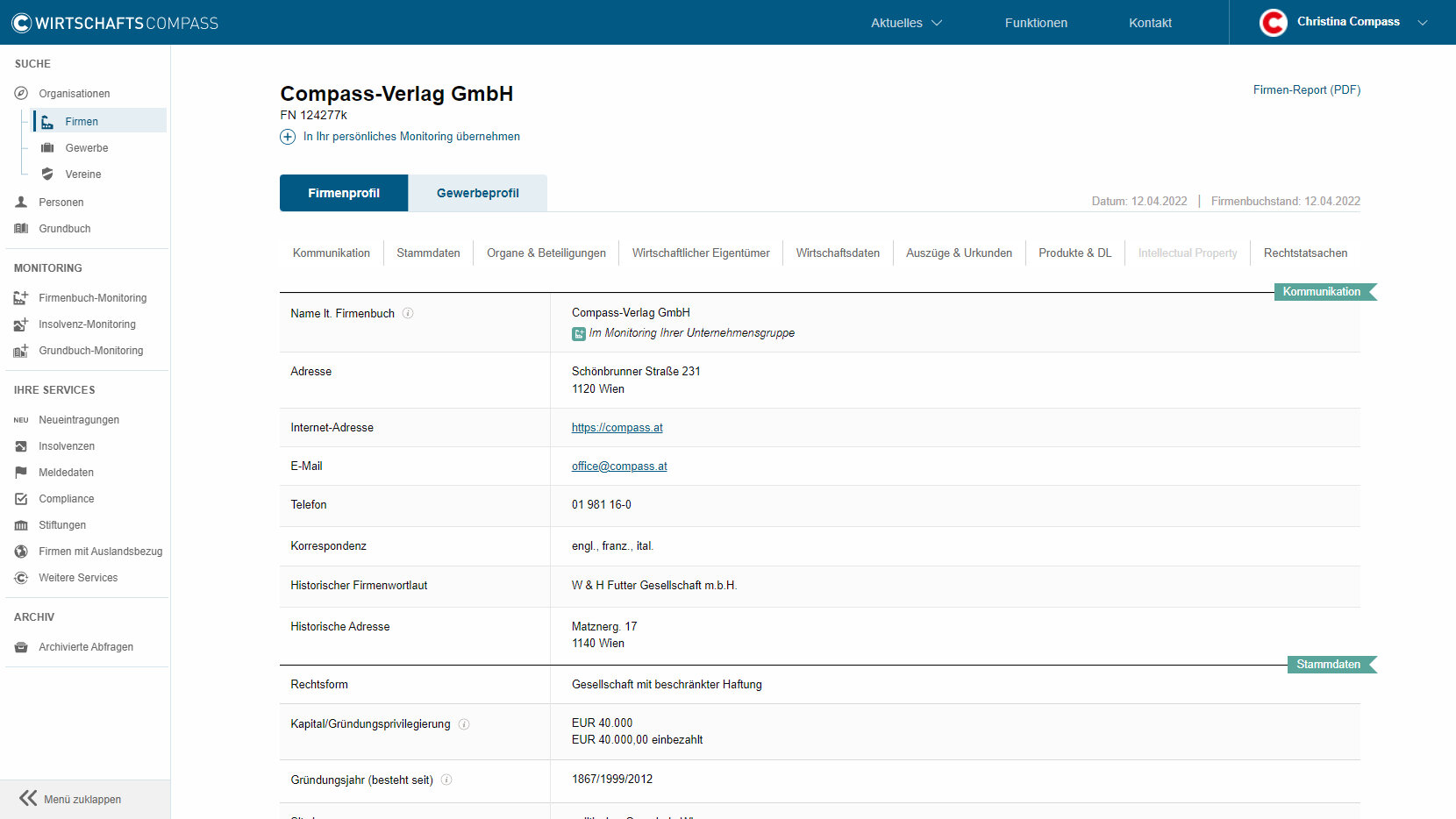Screen dimensions: 1456x819
Task: Click info icon next to Kapital/Gründungsprivilegierung
Action: tap(464, 724)
